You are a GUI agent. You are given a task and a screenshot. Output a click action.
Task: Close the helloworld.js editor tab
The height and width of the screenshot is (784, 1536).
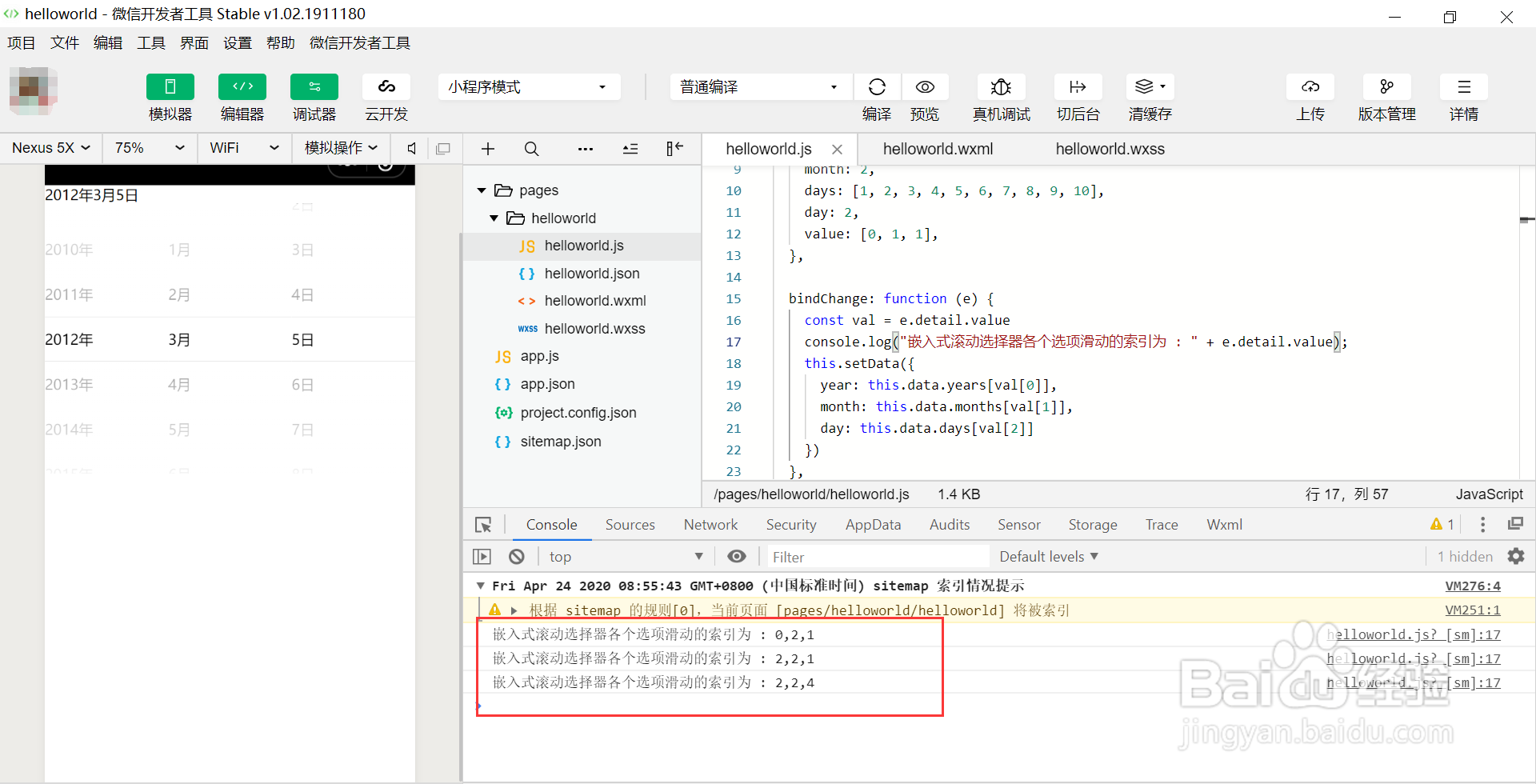837,150
